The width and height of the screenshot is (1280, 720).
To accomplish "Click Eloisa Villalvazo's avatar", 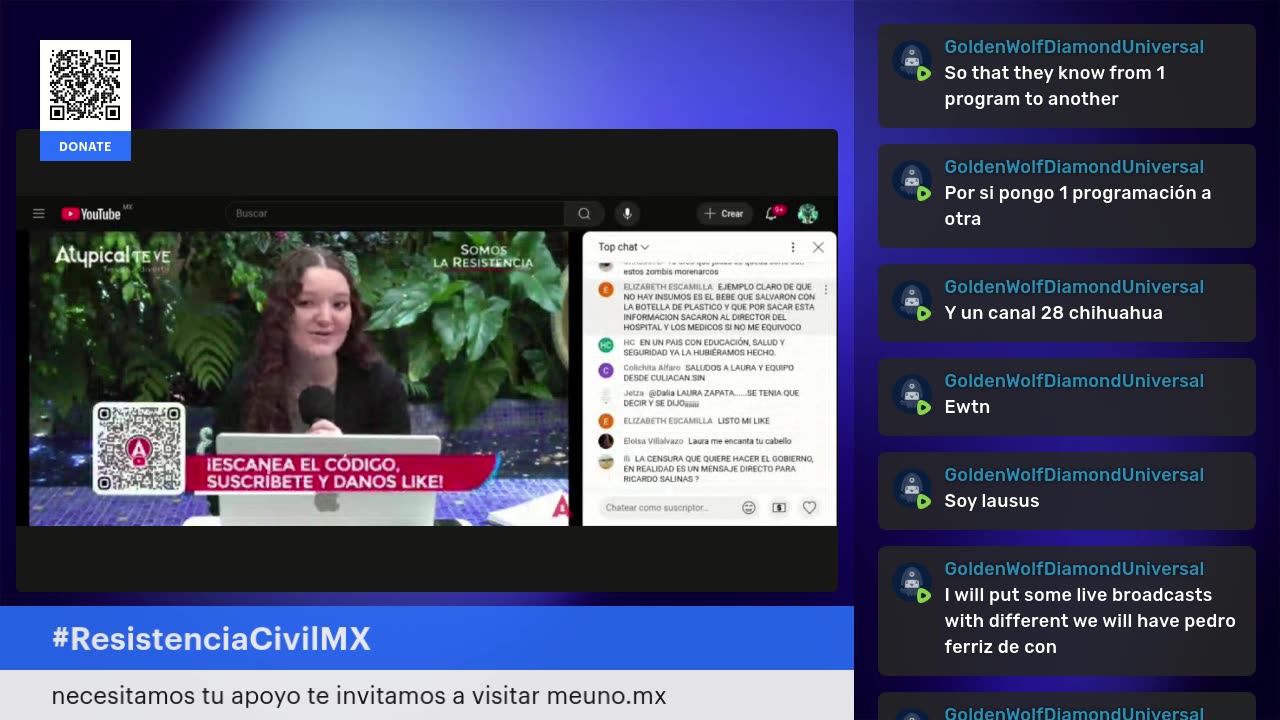I will coord(605,441).
